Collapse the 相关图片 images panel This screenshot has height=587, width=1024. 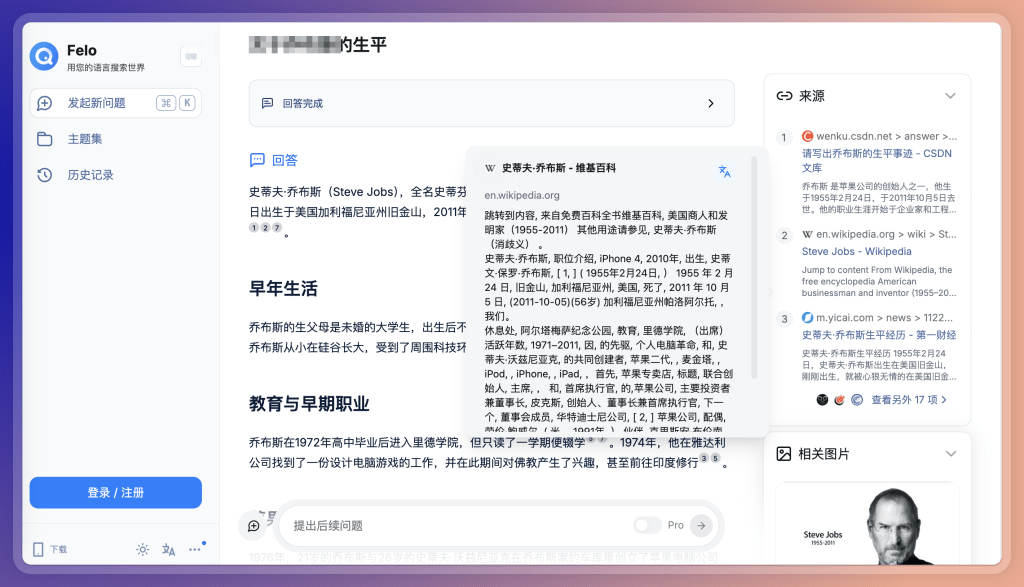click(950, 454)
